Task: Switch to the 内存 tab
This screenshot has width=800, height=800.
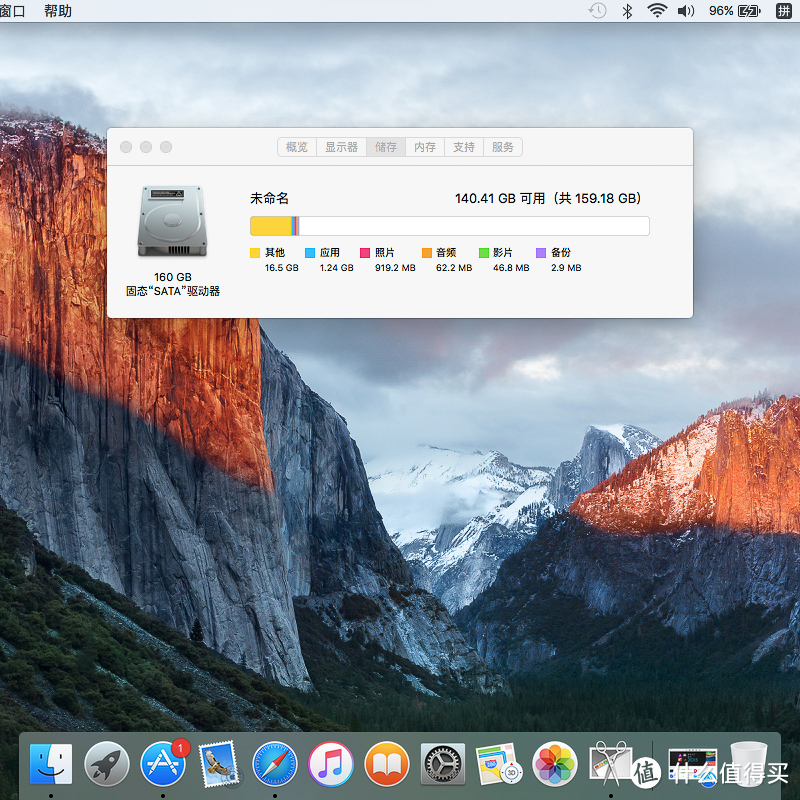Action: (x=424, y=147)
